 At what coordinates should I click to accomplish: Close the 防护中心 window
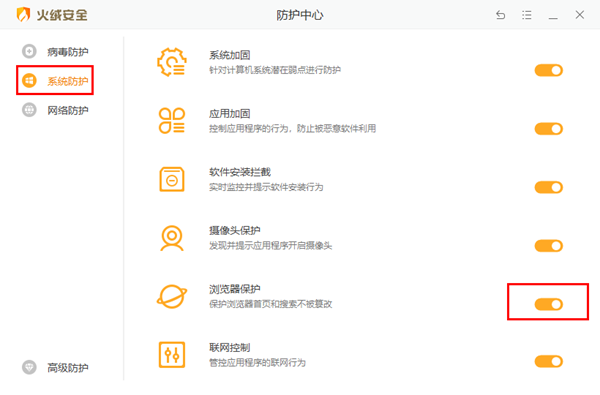click(580, 15)
